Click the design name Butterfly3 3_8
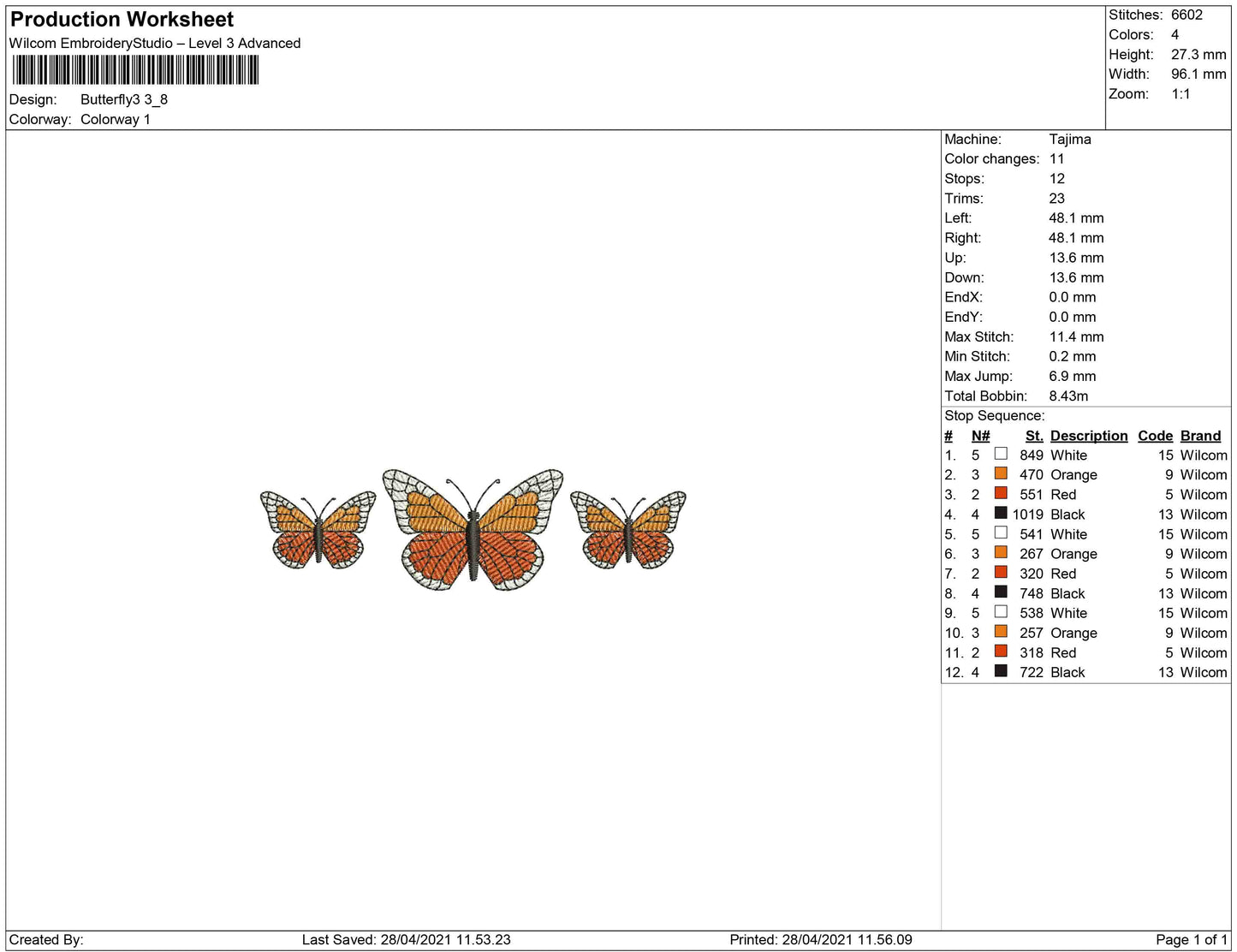 122,99
